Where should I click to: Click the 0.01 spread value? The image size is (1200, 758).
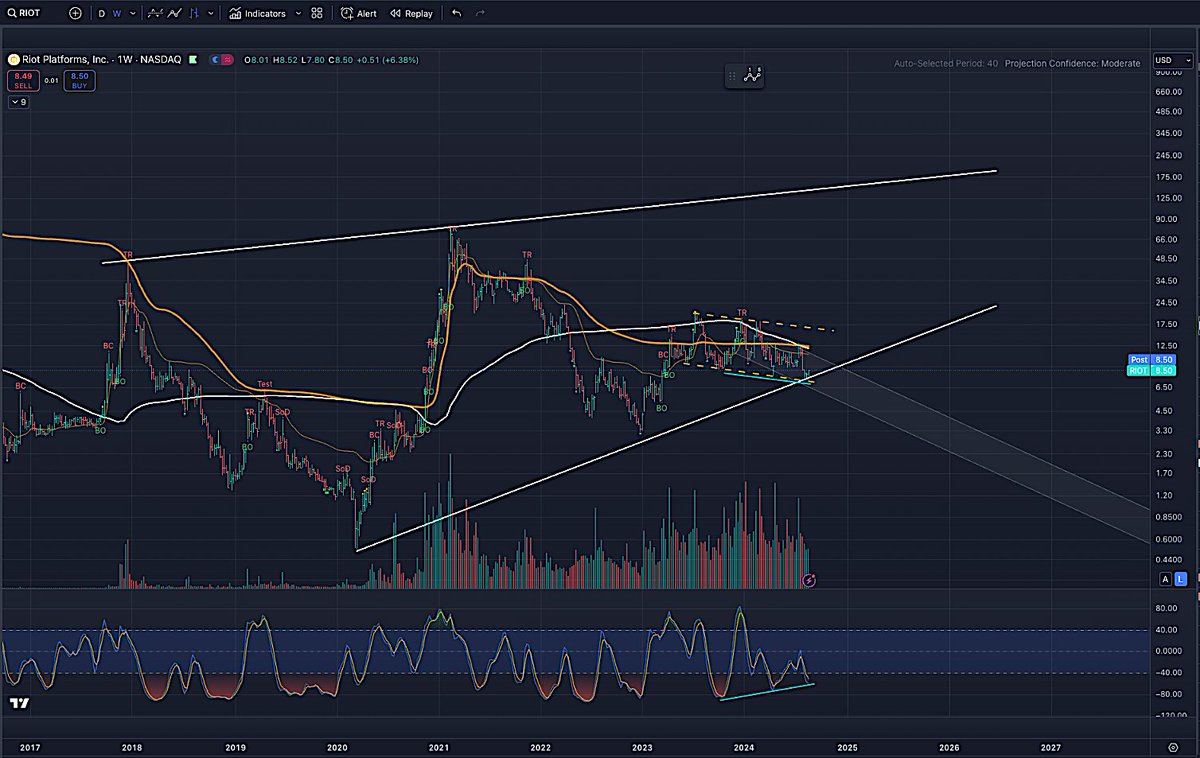pos(50,80)
